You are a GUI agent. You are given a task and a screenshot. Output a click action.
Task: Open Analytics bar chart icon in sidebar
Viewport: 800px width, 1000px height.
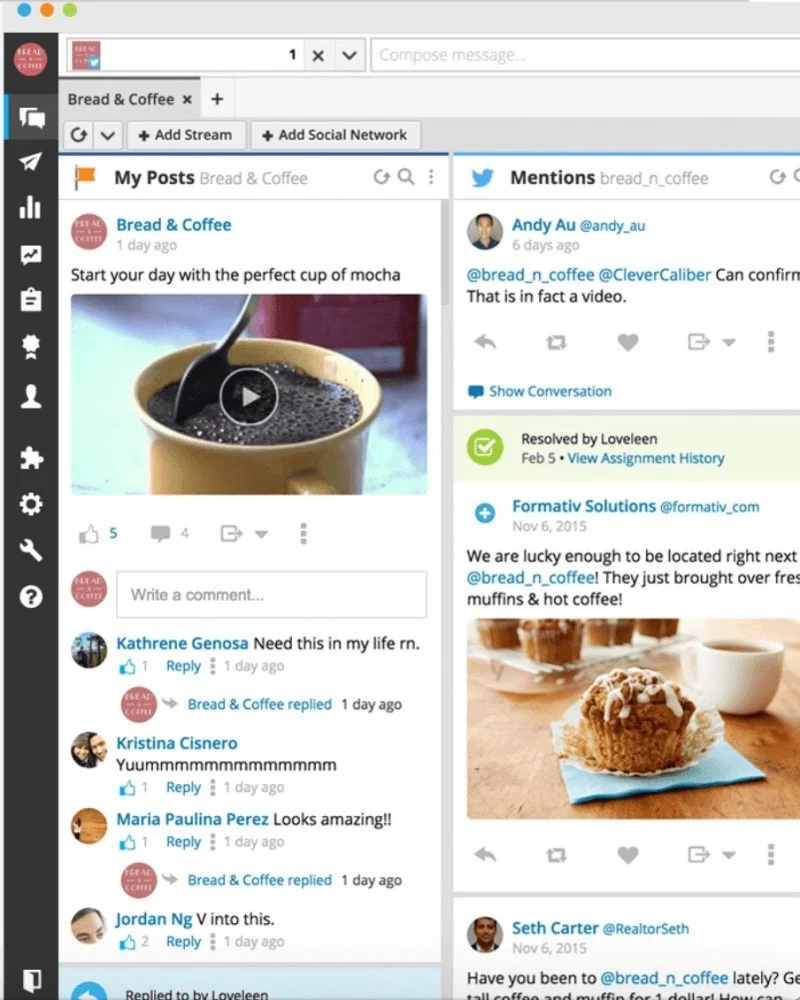pyautogui.click(x=32, y=207)
